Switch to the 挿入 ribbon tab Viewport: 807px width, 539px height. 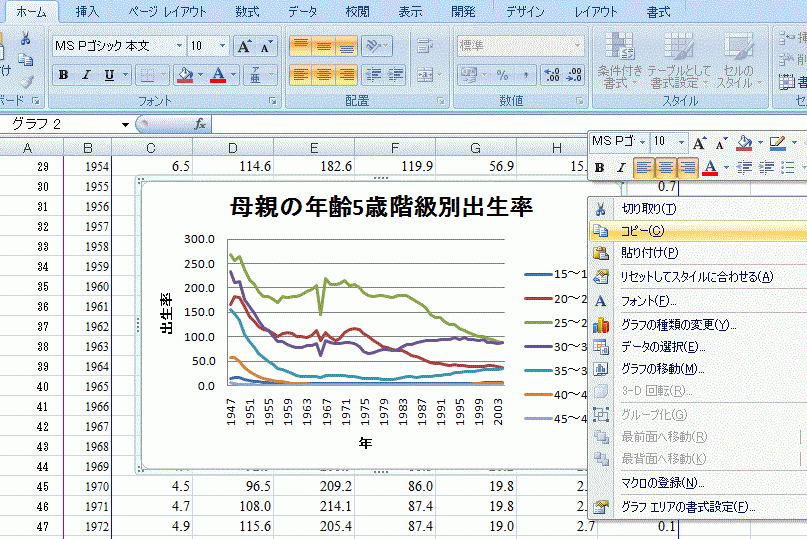coord(87,11)
